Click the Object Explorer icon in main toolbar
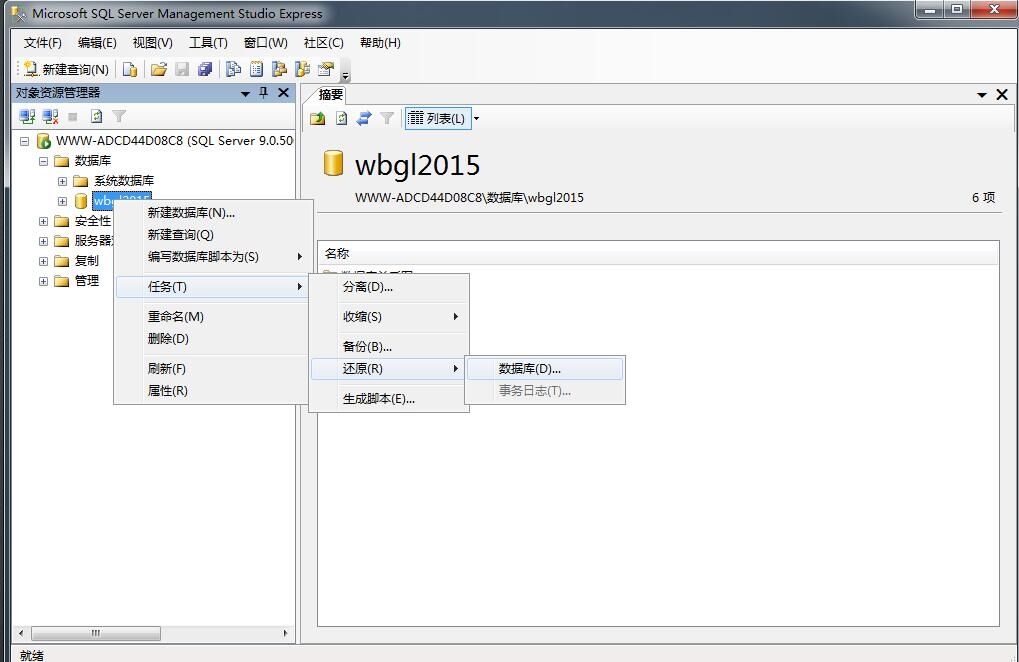The width and height of the screenshot is (1019, 662). (x=279, y=69)
